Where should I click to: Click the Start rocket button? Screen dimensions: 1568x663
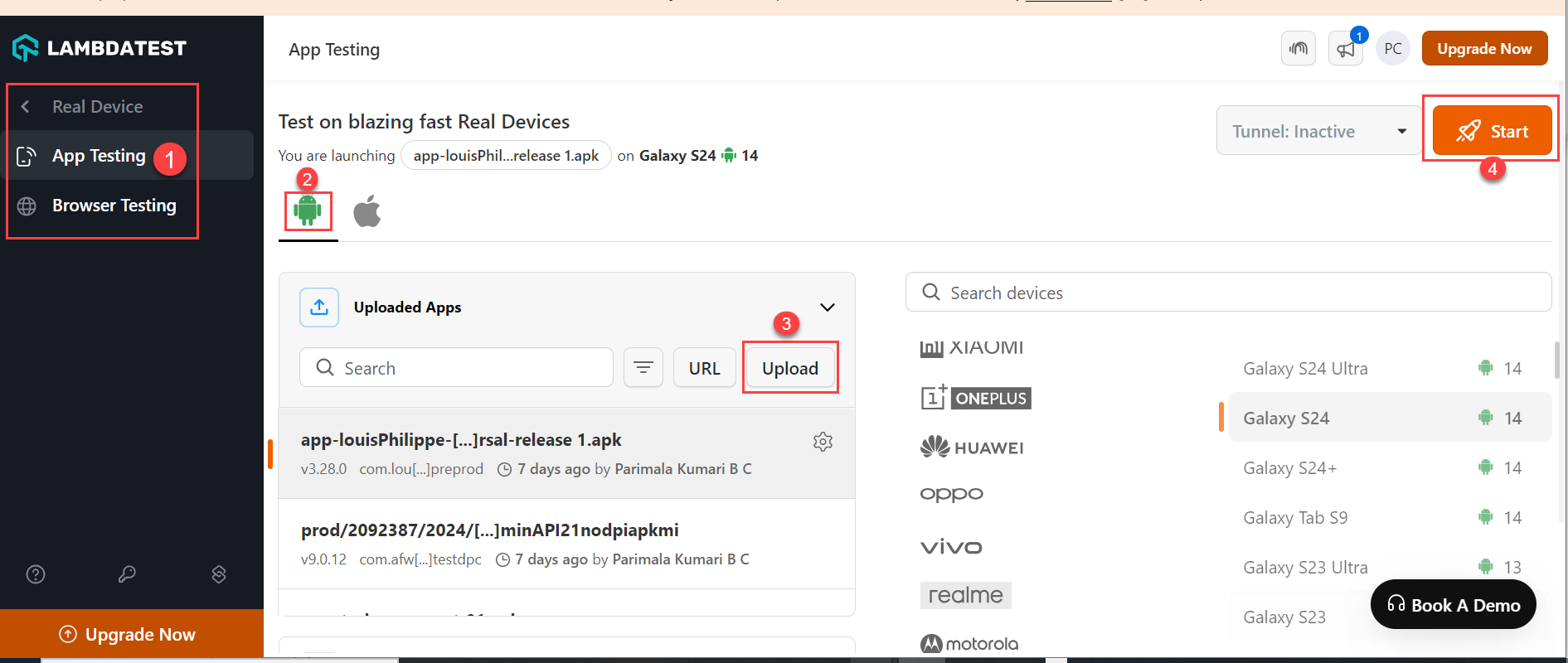tap(1493, 131)
